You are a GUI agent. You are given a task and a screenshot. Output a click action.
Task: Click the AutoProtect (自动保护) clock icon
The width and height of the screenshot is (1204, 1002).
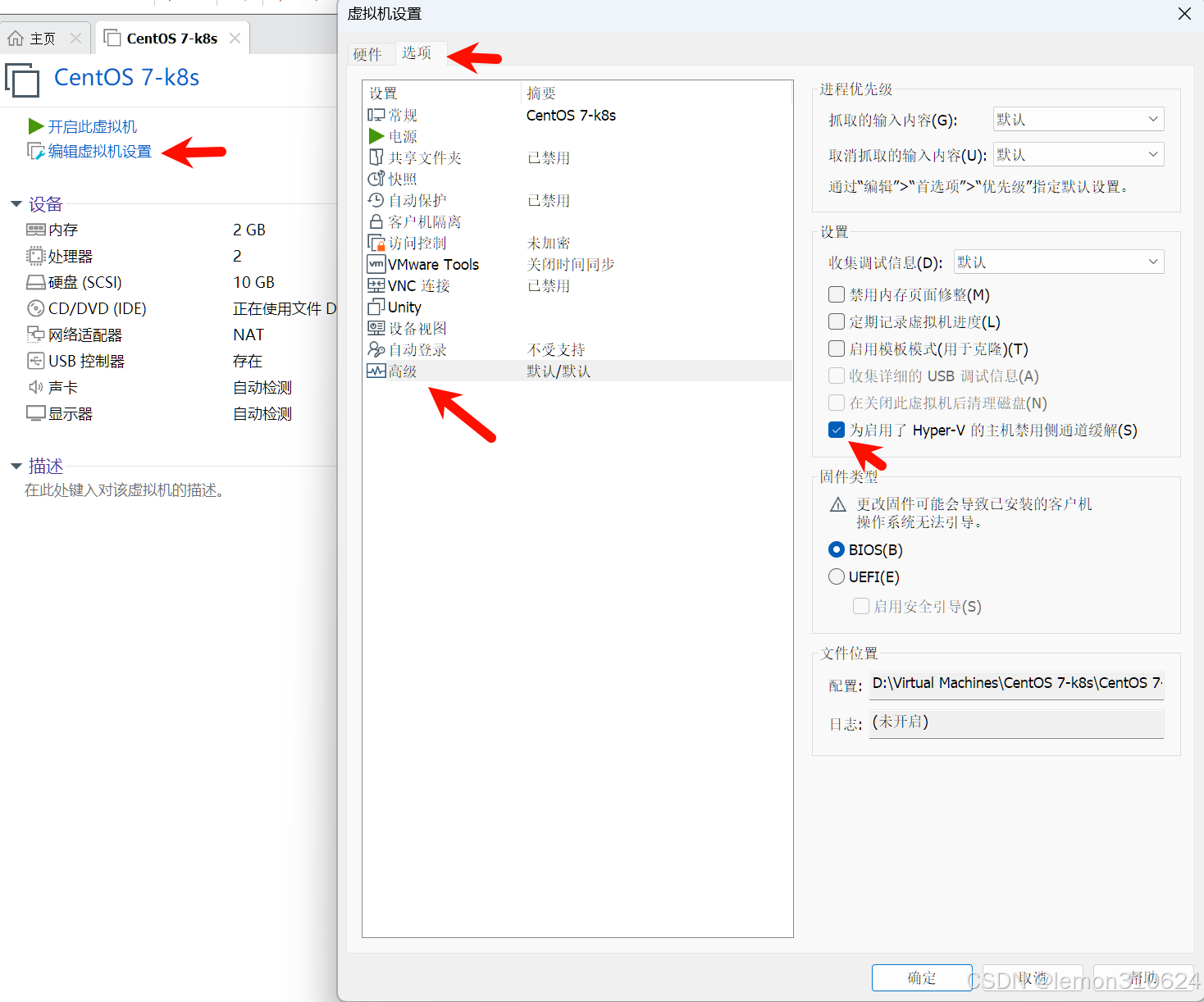pos(376,200)
